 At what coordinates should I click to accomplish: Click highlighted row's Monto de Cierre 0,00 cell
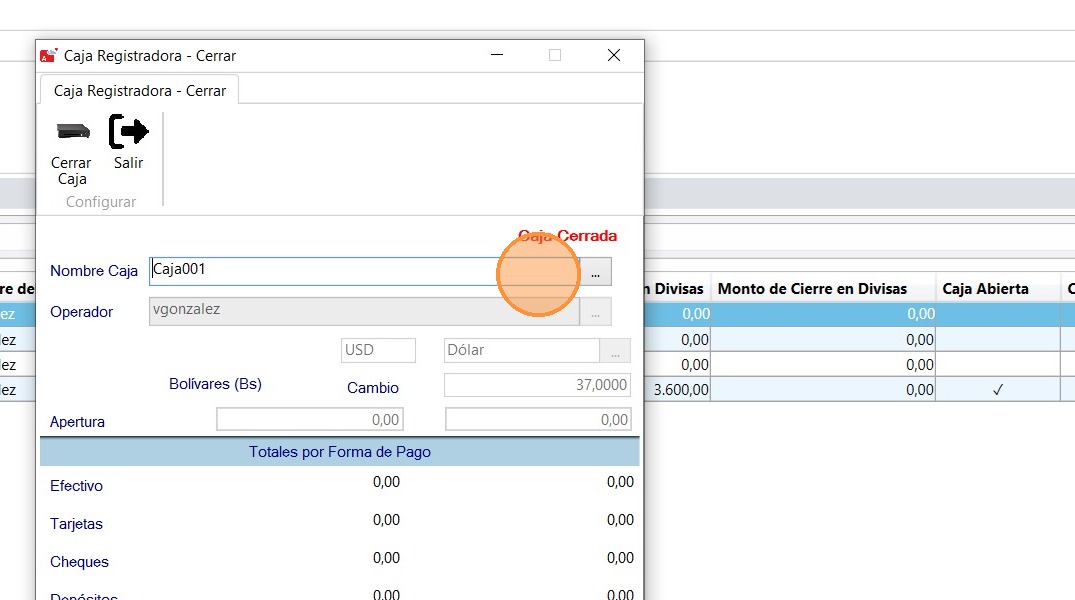tap(823, 313)
